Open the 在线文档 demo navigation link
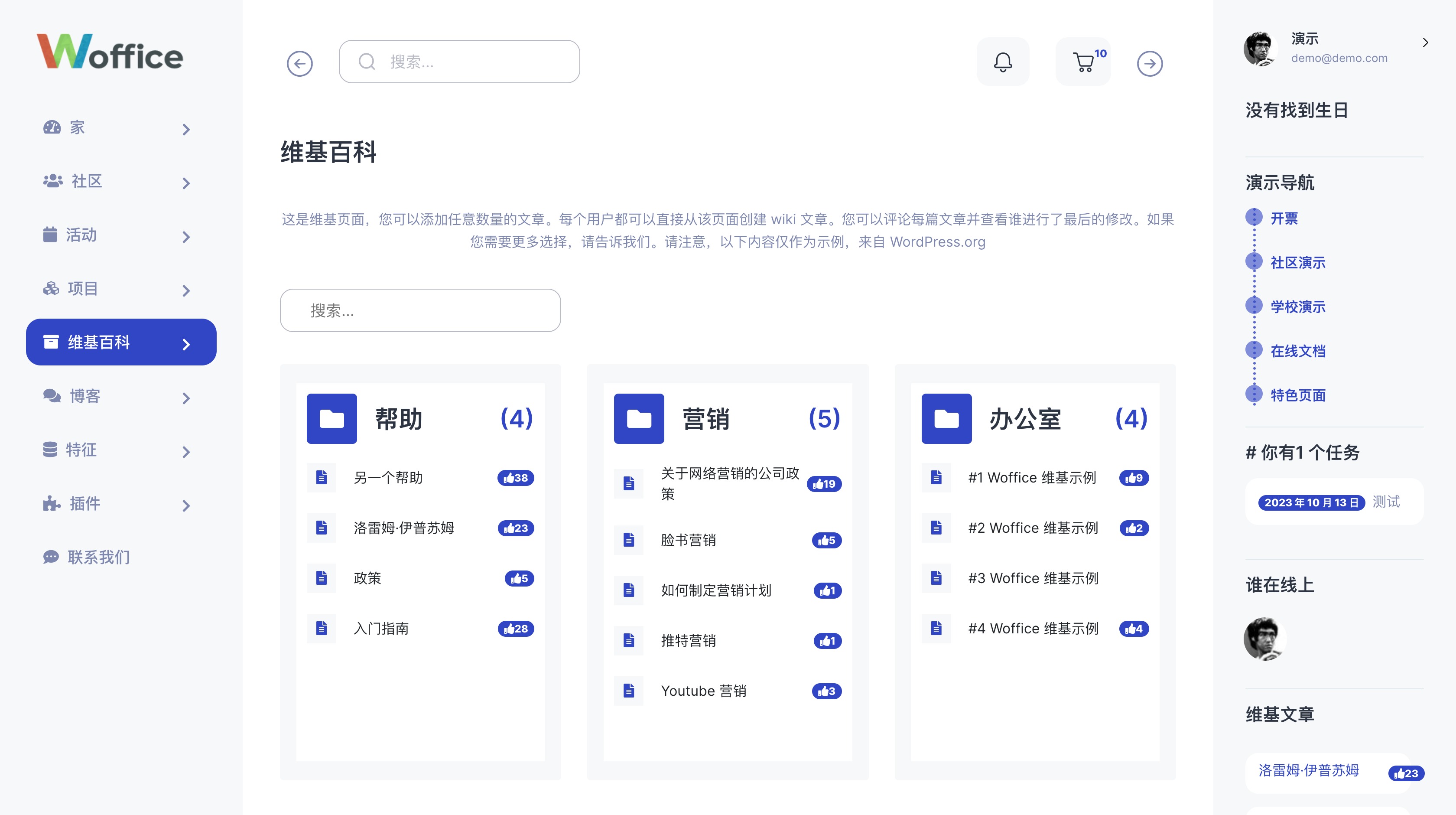 (x=1298, y=351)
